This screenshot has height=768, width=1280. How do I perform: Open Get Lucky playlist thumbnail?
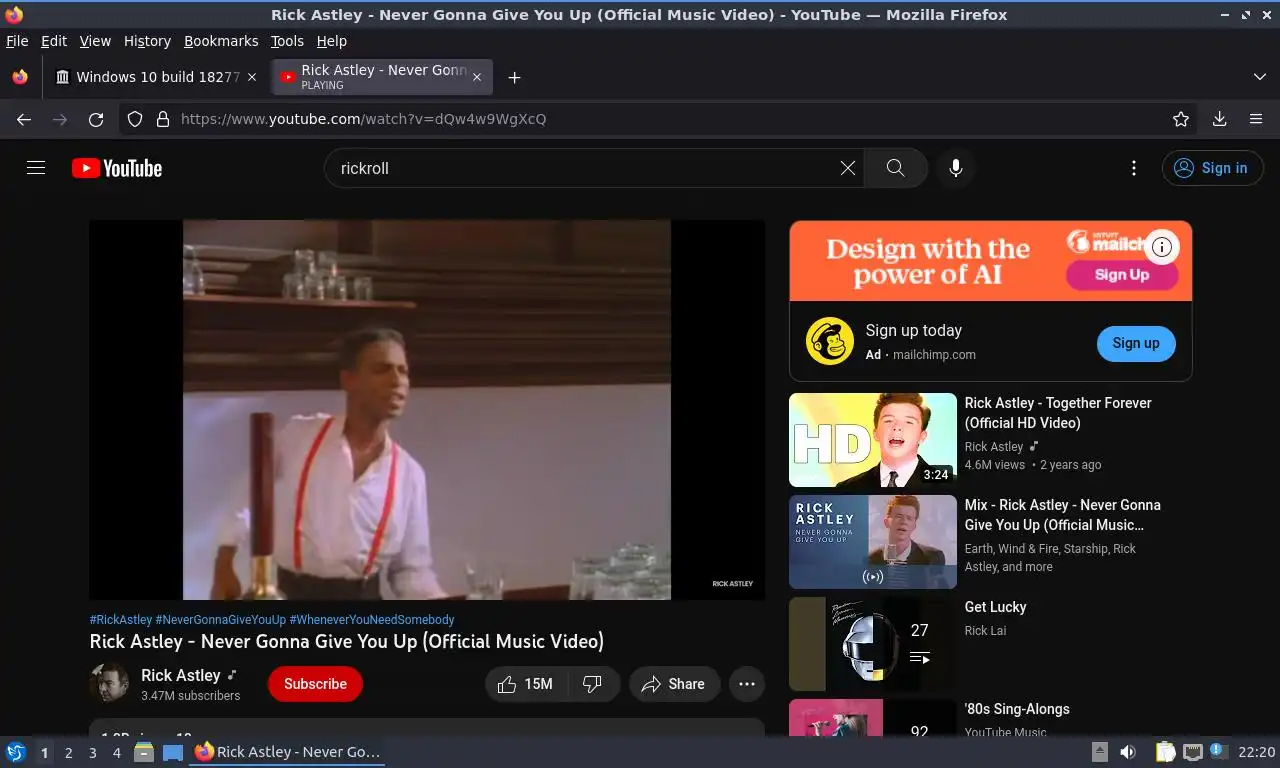[873, 644]
